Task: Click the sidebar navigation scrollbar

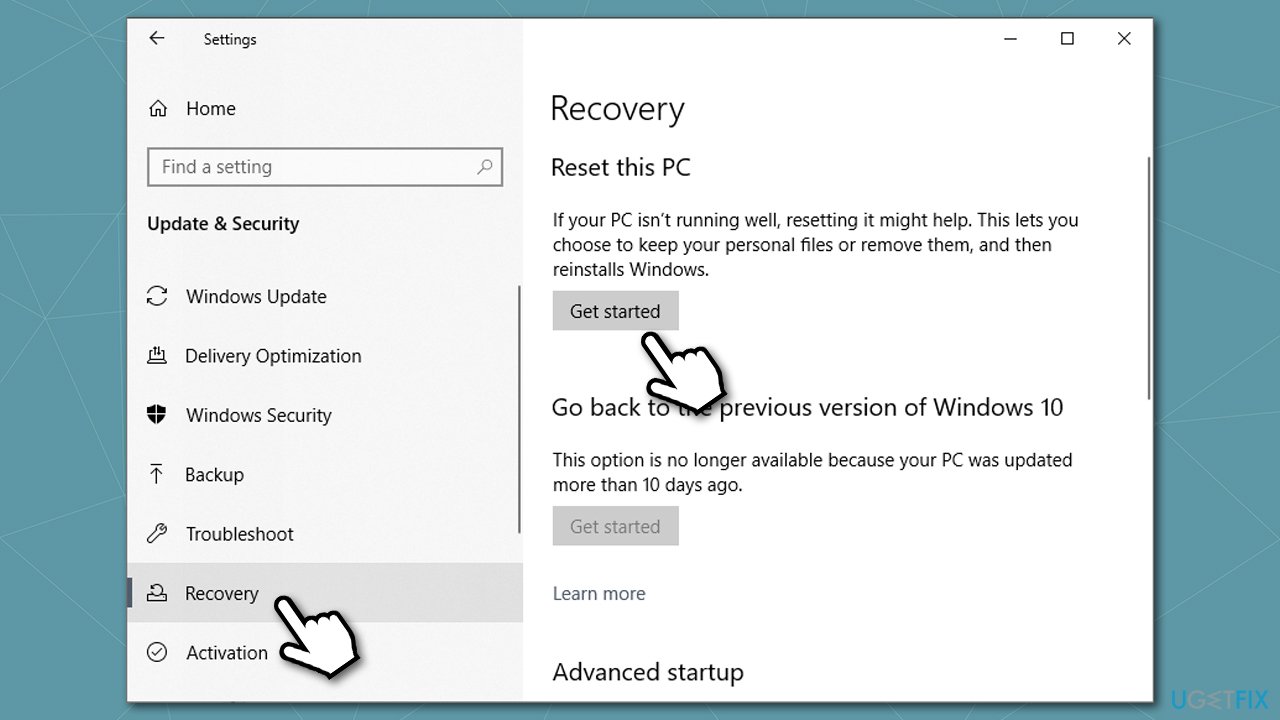Action: pos(519,410)
